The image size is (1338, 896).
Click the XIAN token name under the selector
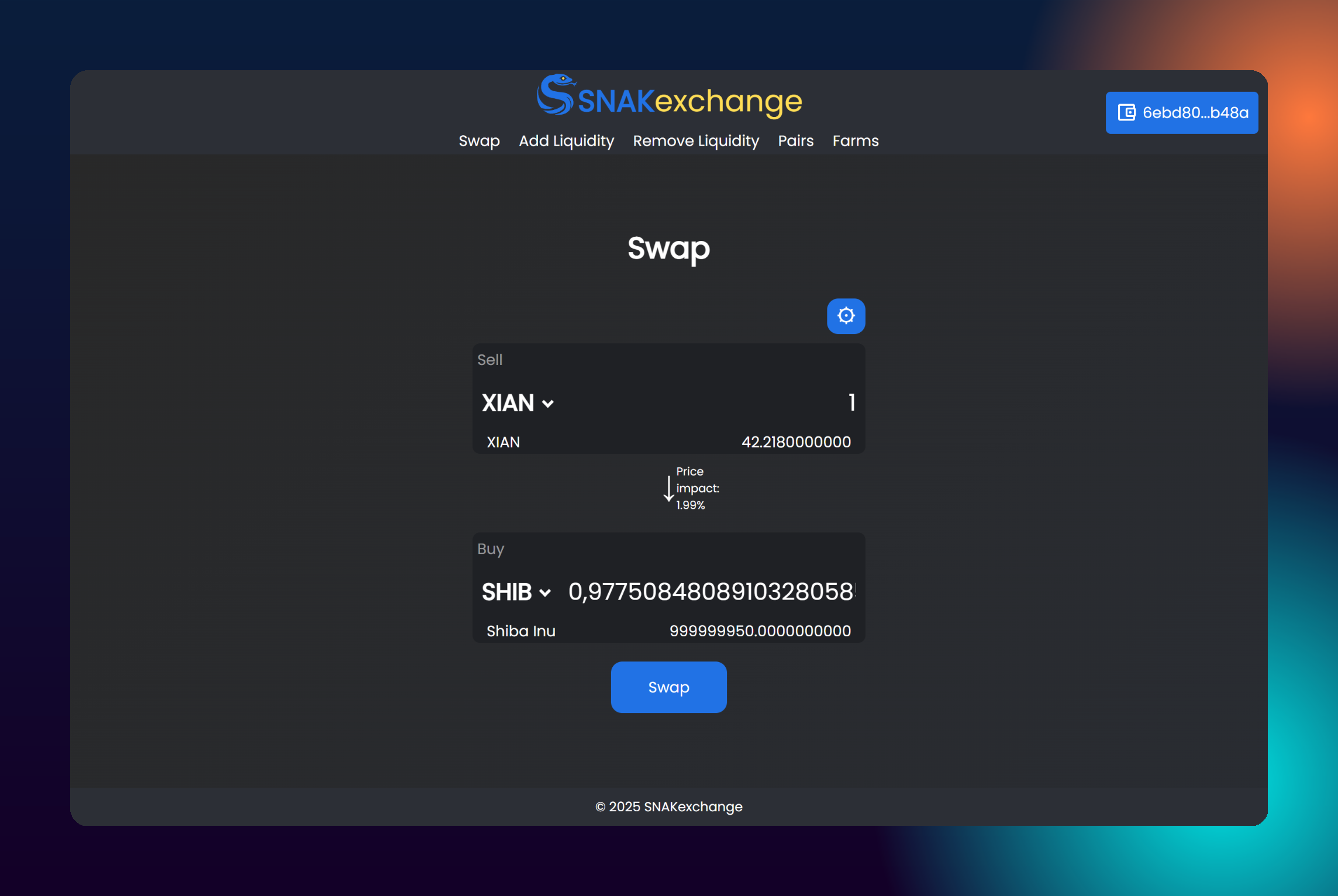(x=503, y=442)
